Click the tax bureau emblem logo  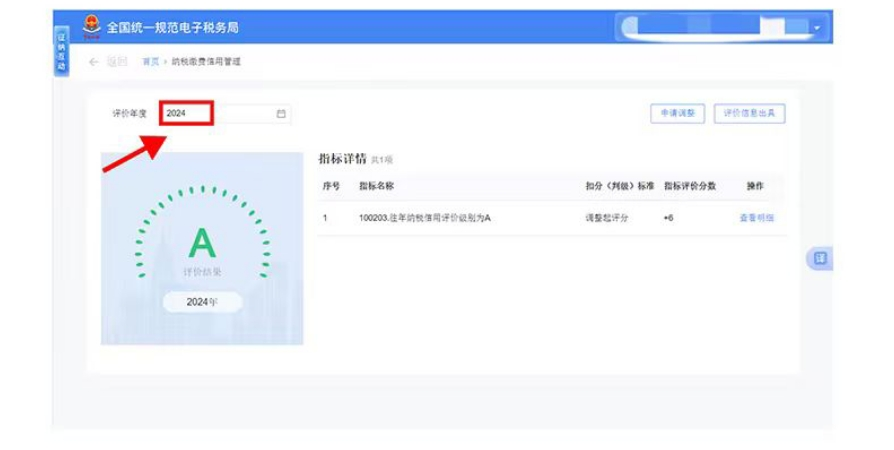91,26
